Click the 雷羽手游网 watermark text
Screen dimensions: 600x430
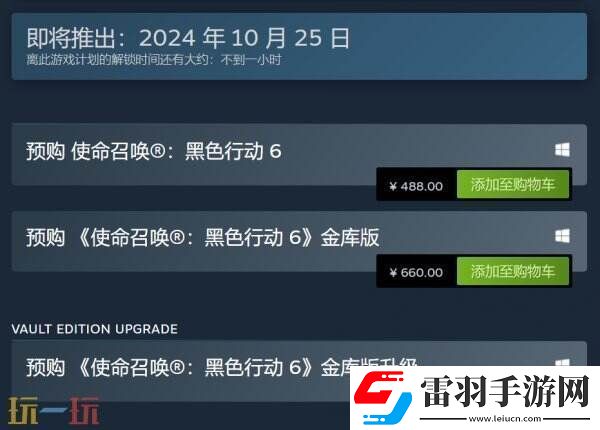point(506,392)
